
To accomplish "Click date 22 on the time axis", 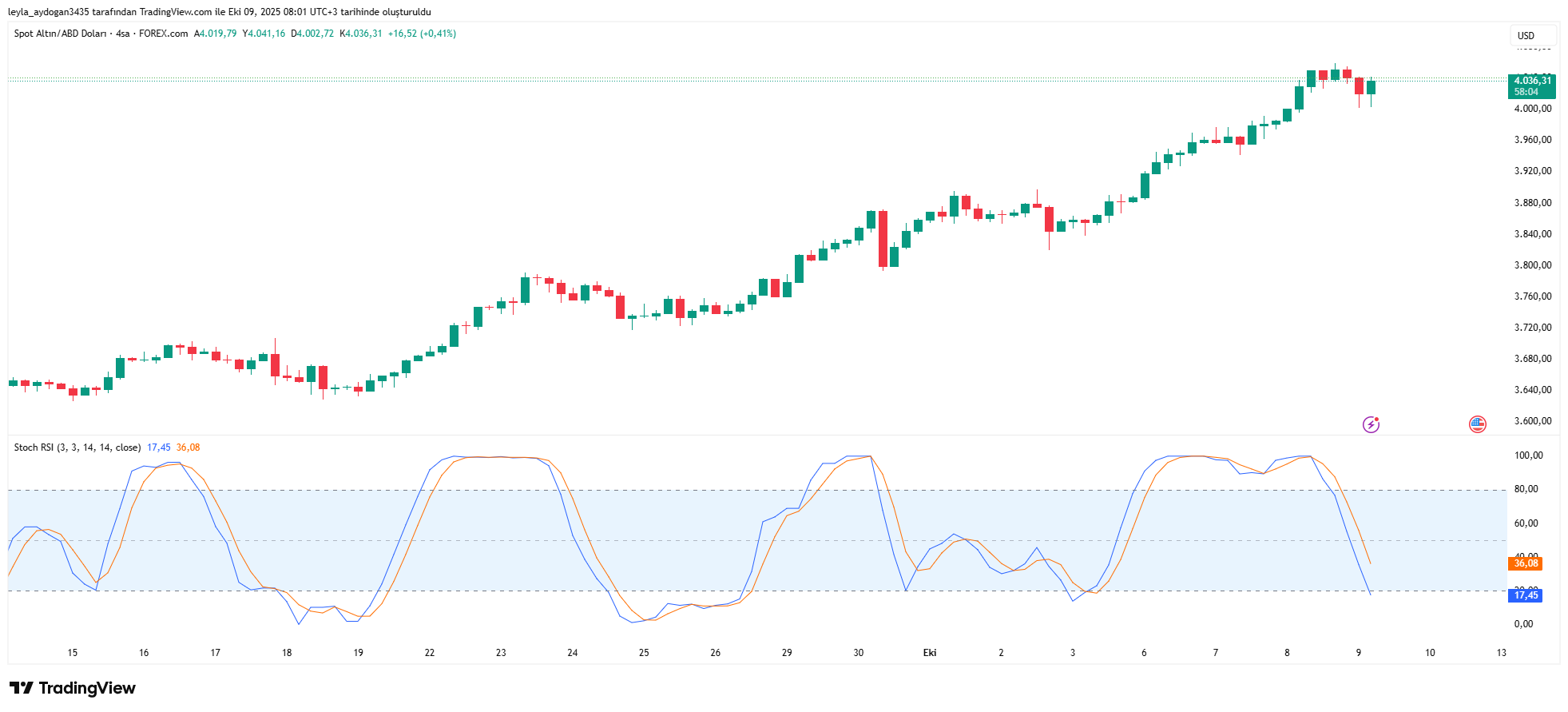I will (x=430, y=653).
